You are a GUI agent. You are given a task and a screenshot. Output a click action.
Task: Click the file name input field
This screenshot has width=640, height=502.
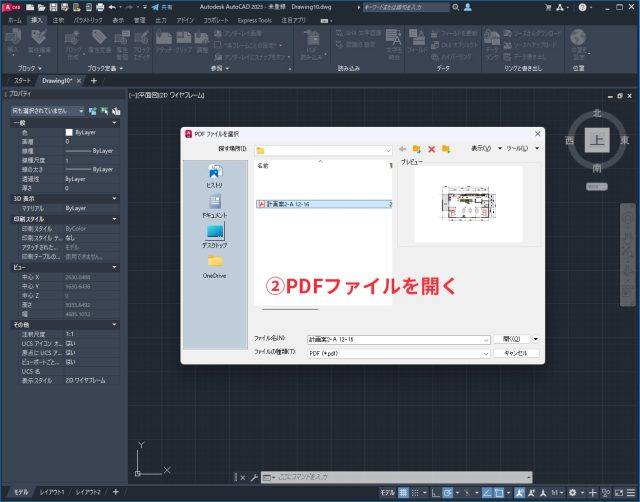click(x=395, y=339)
